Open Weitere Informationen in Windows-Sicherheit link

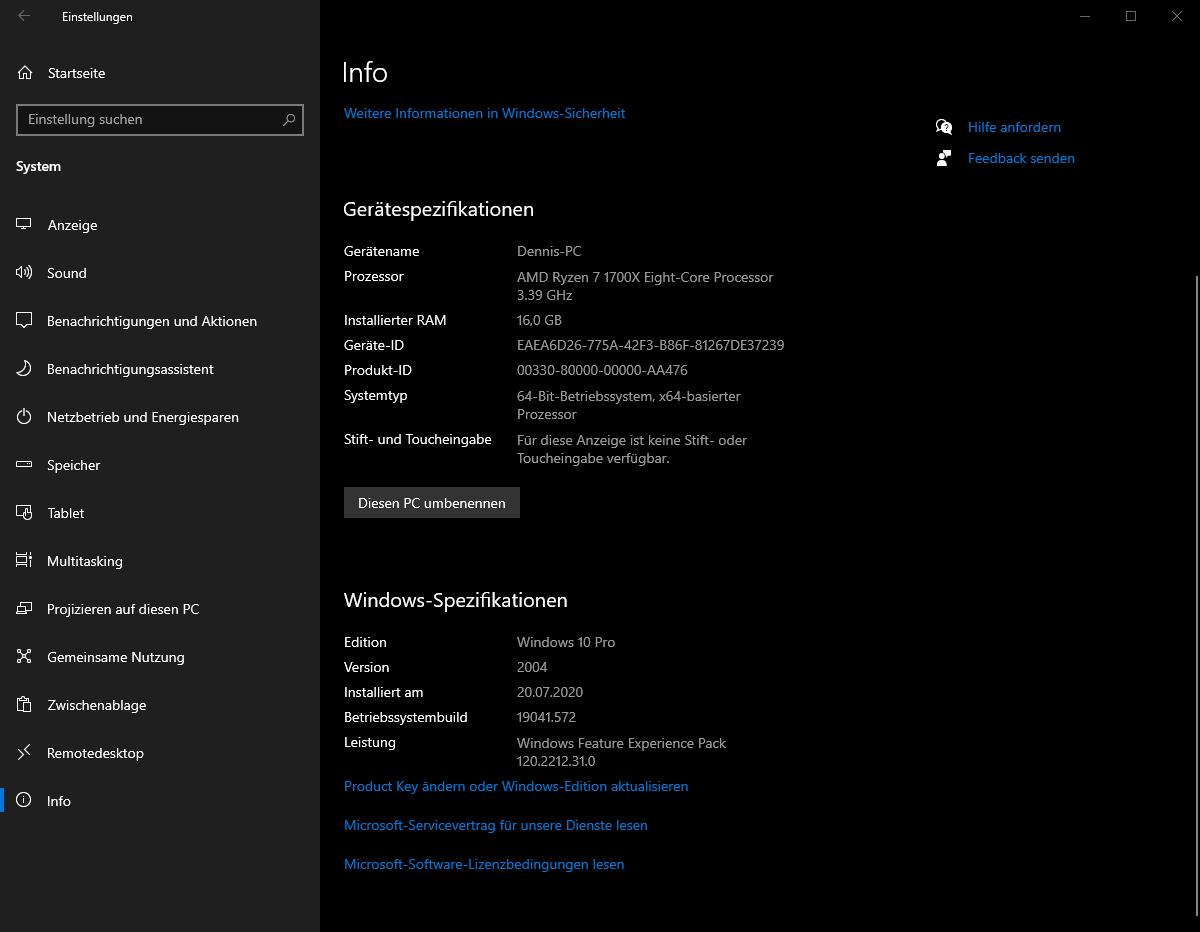(484, 114)
